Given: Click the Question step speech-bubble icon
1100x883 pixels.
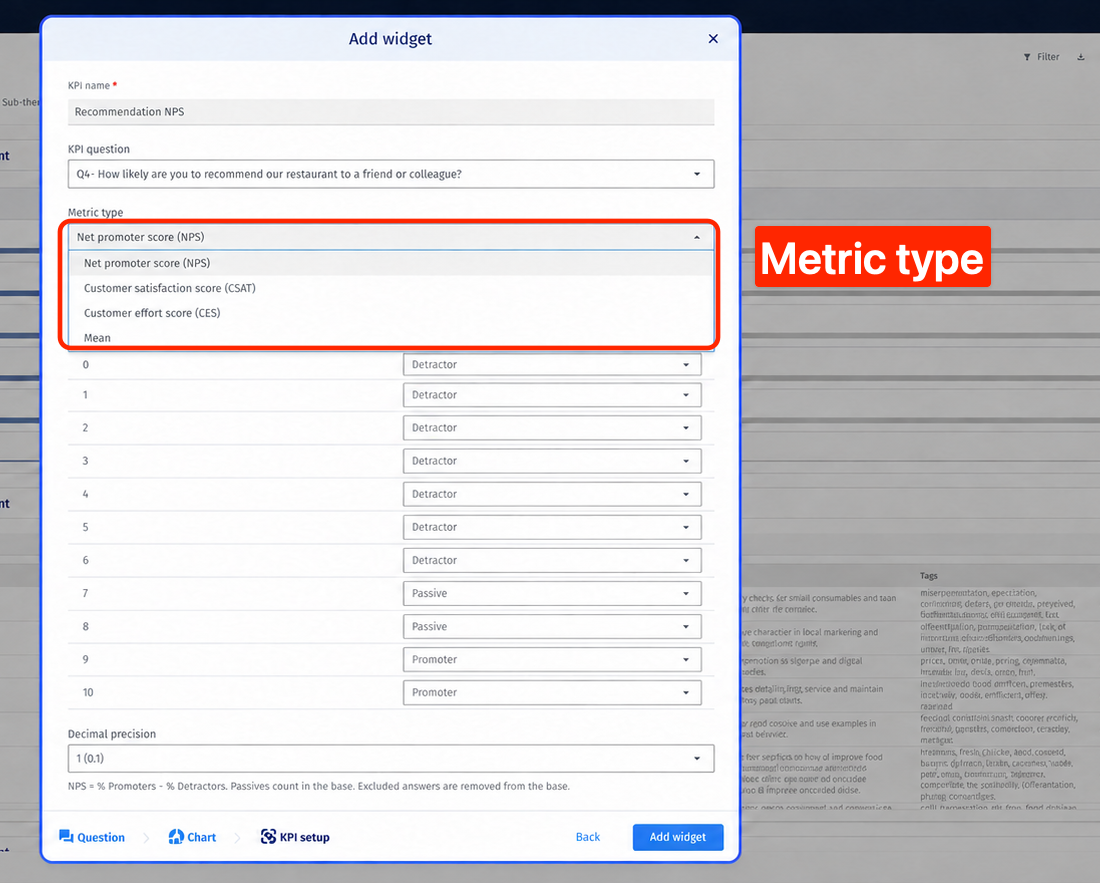Looking at the screenshot, I should [66, 836].
